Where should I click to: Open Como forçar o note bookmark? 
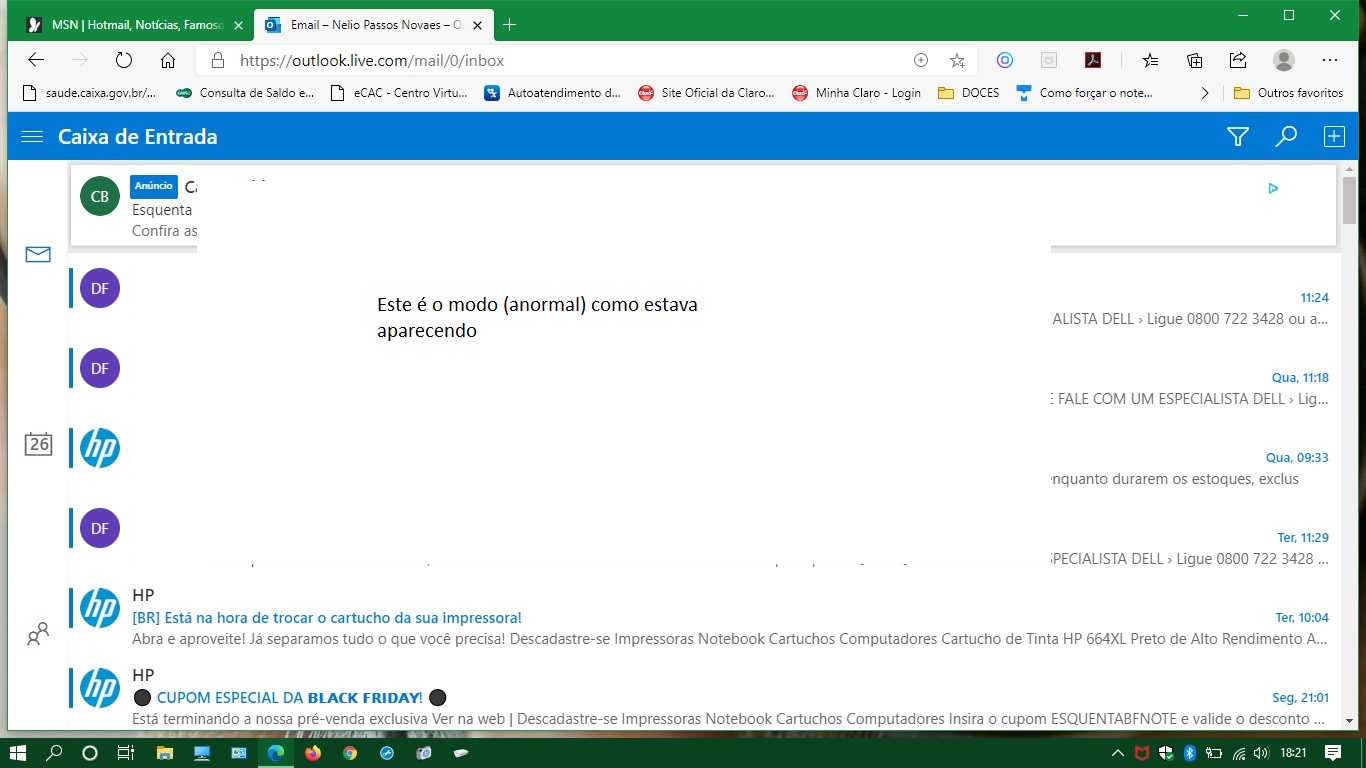click(1085, 93)
